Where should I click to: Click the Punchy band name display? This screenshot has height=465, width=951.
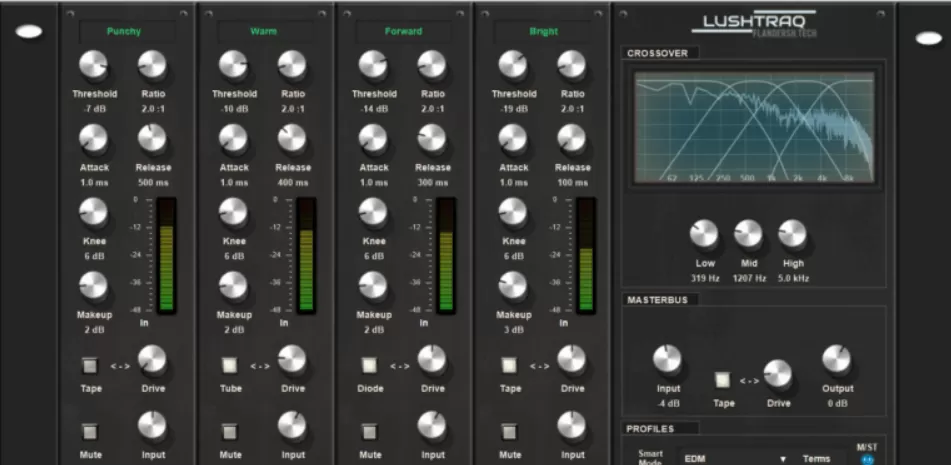click(x=127, y=32)
